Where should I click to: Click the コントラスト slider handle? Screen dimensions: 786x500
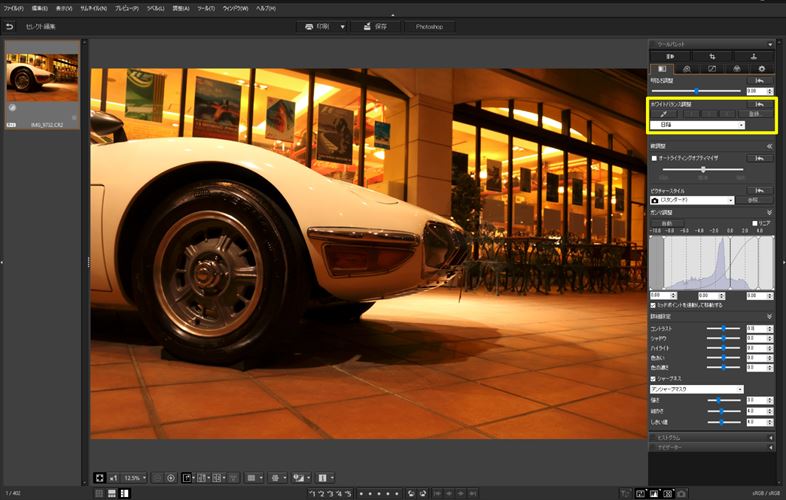[723, 328]
